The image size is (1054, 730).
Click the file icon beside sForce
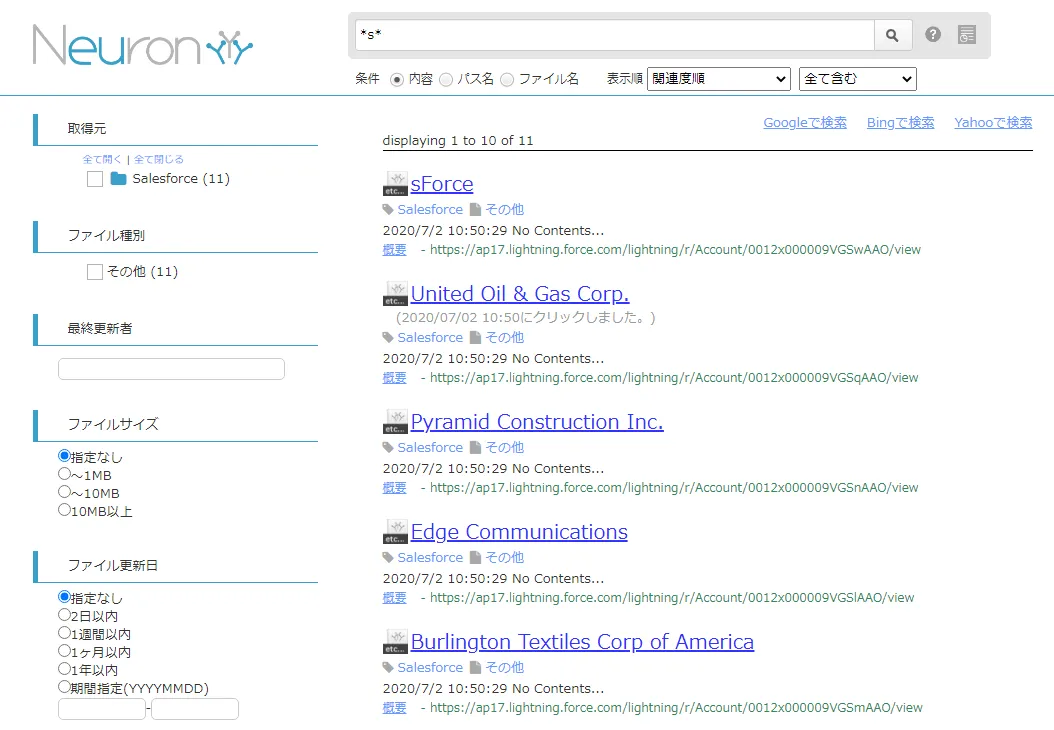pyautogui.click(x=396, y=184)
